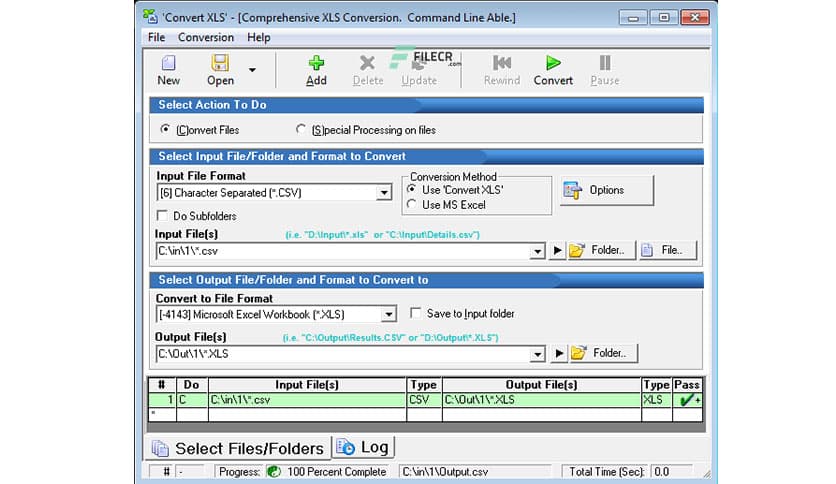Start conversion with green Convert icon
836x484 pixels.
pos(553,63)
